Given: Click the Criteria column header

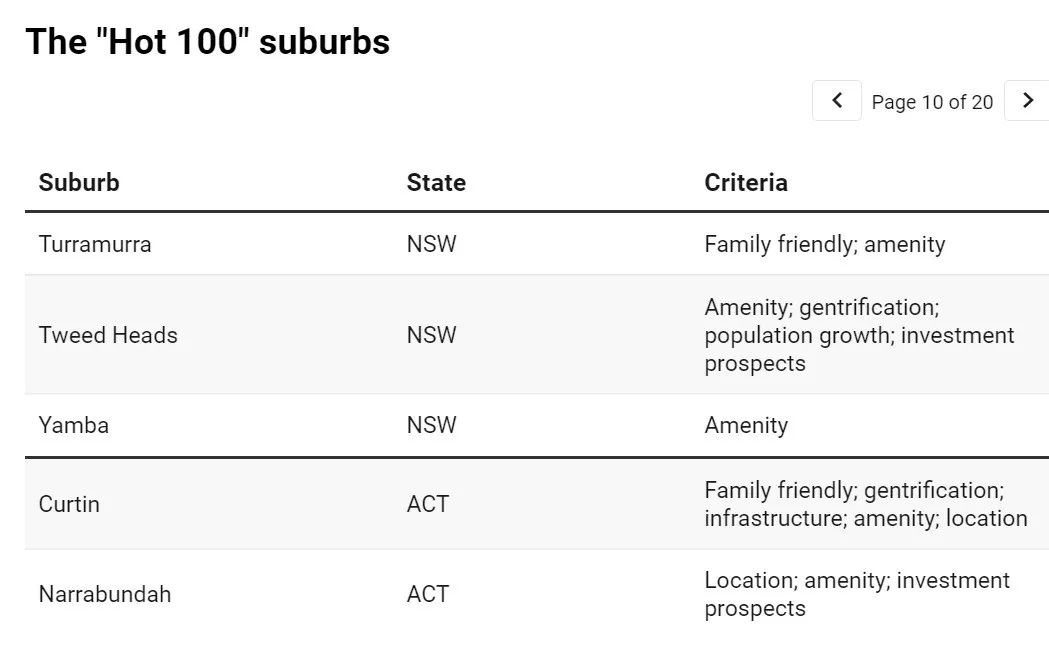Looking at the screenshot, I should pos(746,182).
